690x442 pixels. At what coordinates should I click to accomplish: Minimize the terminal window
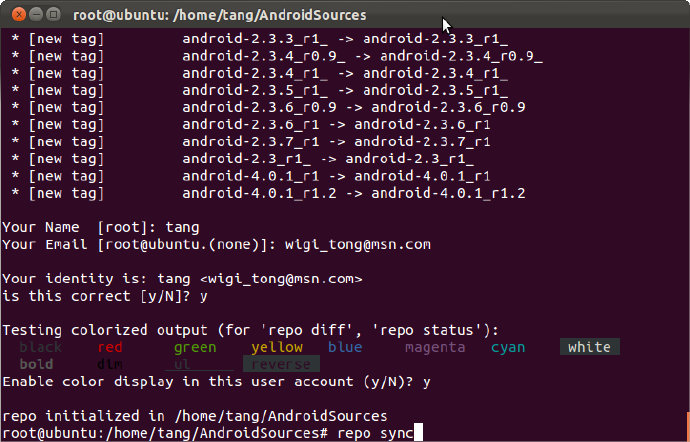click(36, 15)
